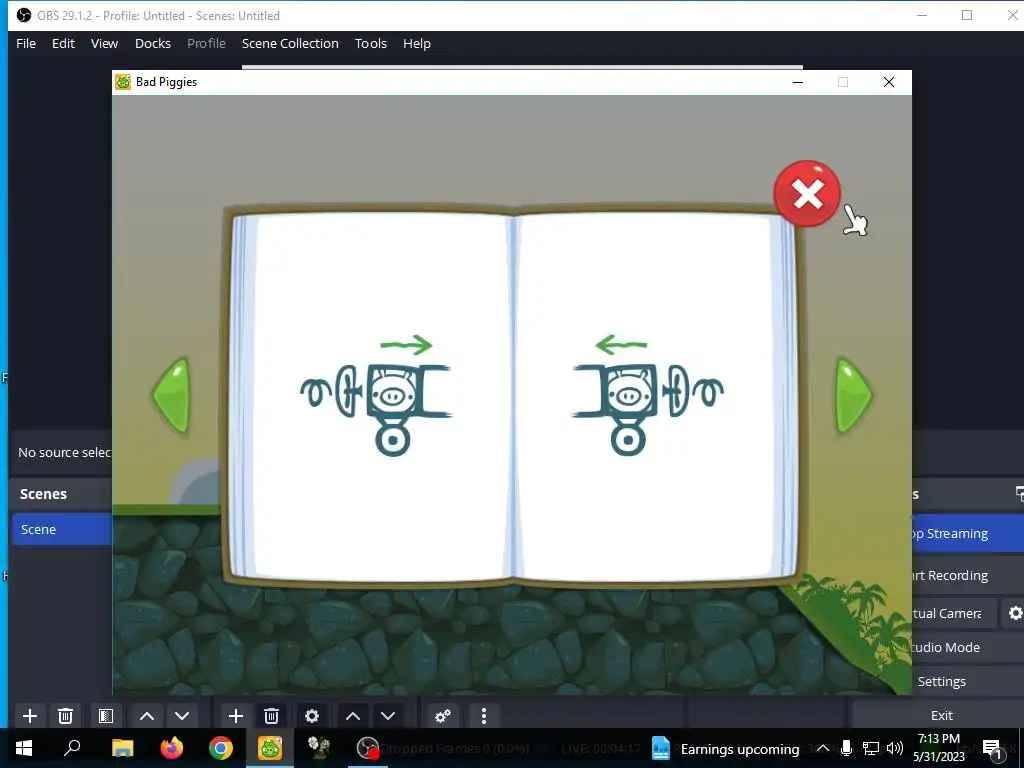Show hidden system tray icons chevron
This screenshot has height=768, width=1024.
click(823, 748)
